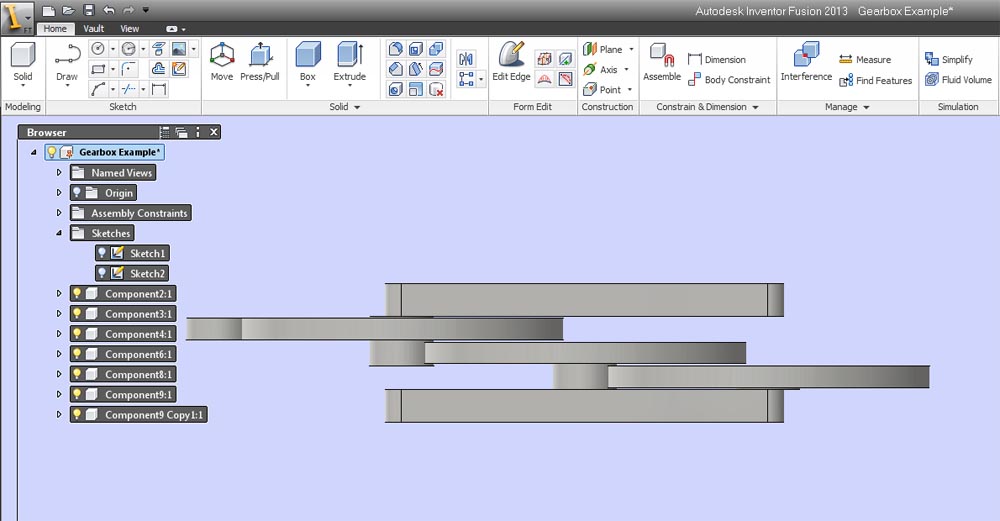Activate the Press/Pull tool
The width and height of the screenshot is (1000, 521).
tap(260, 61)
